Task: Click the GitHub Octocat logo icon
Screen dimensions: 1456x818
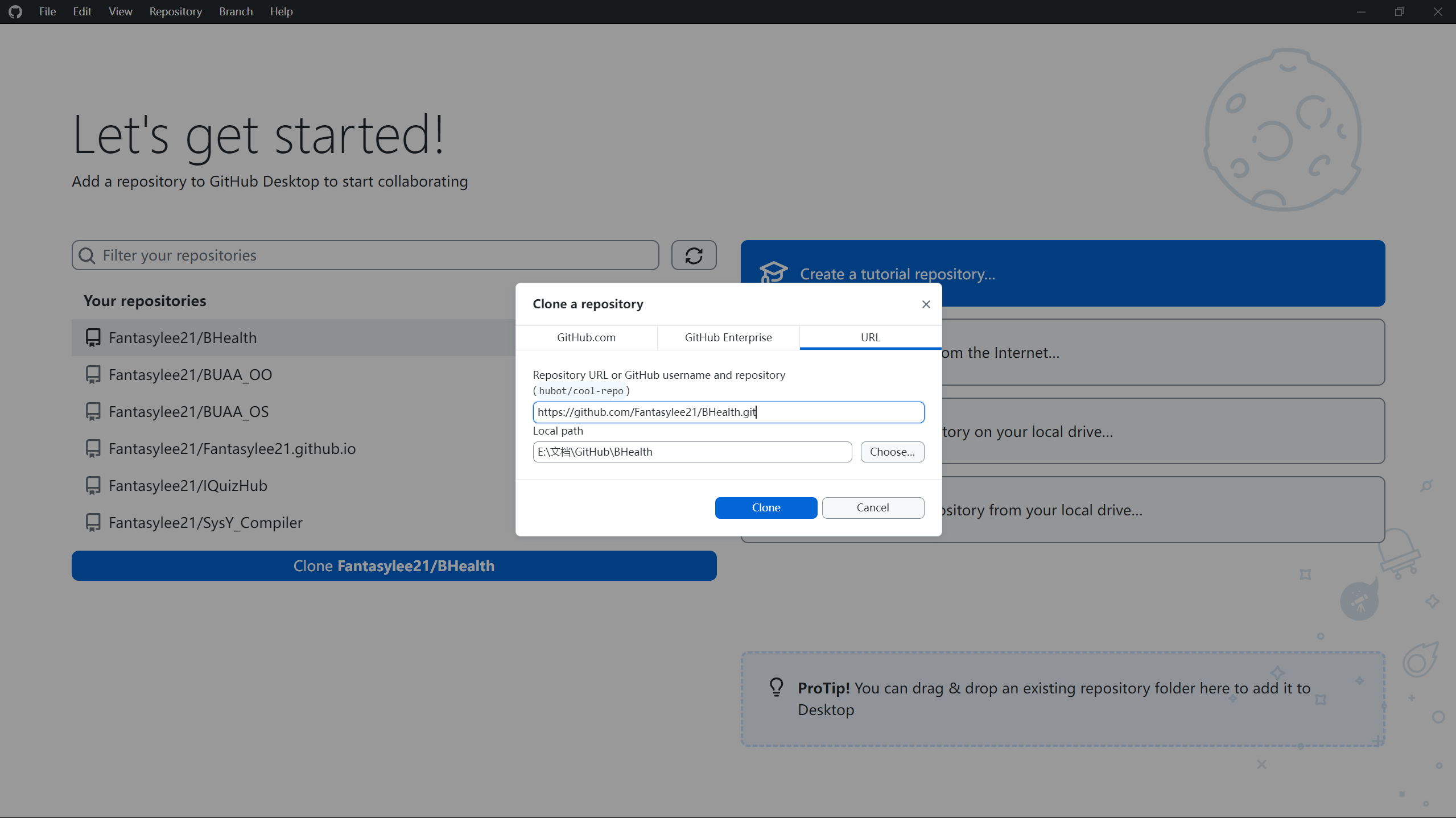Action: click(15, 11)
